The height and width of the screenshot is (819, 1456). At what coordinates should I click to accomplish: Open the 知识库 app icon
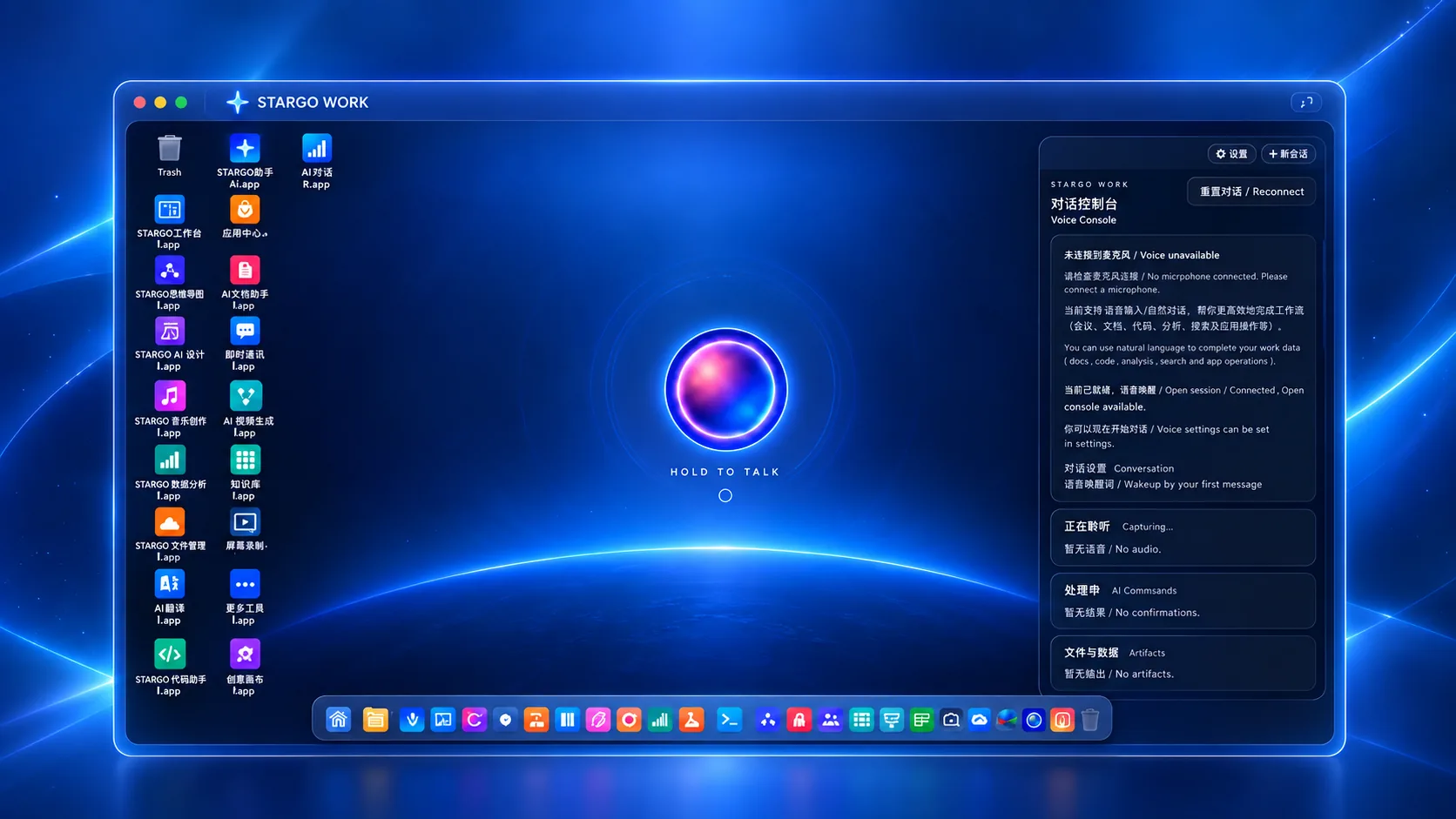(x=245, y=460)
